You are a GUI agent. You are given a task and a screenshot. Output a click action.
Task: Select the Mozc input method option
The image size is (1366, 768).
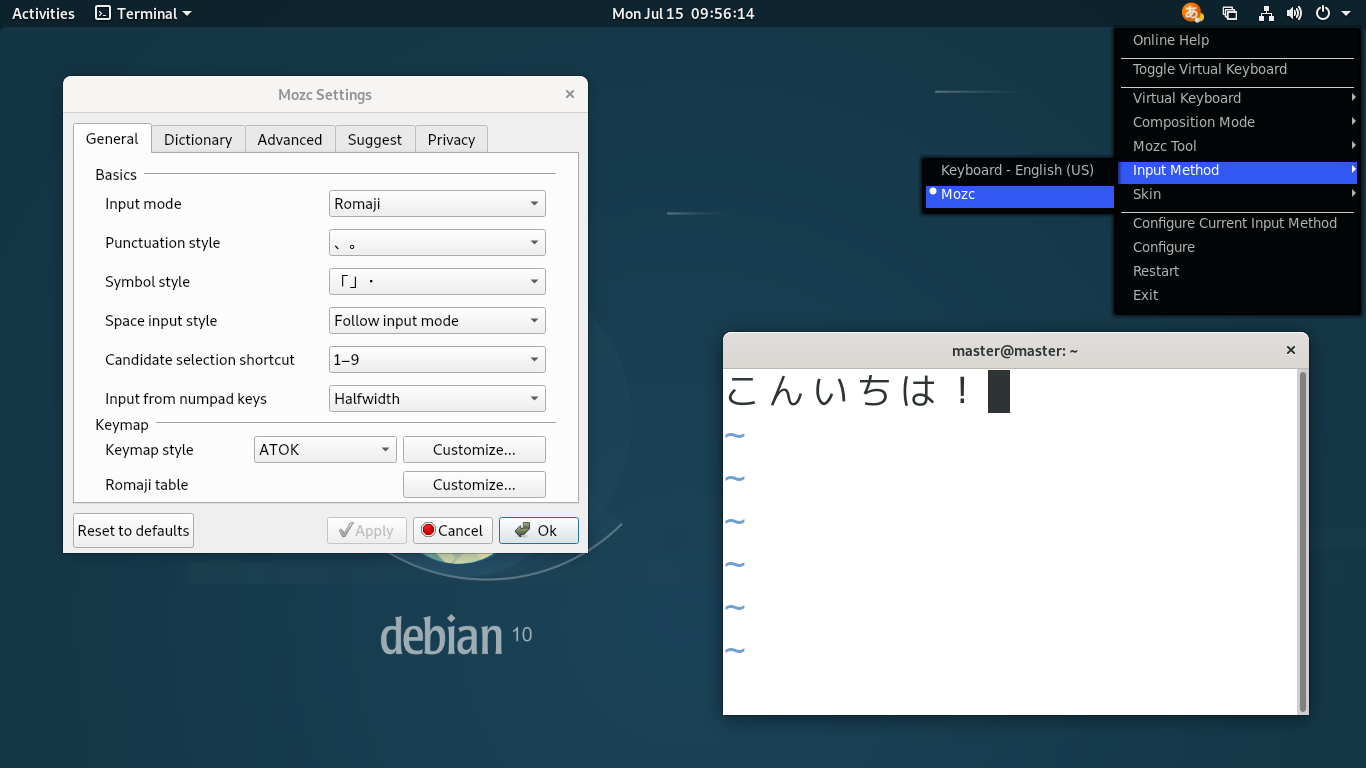click(1019, 195)
